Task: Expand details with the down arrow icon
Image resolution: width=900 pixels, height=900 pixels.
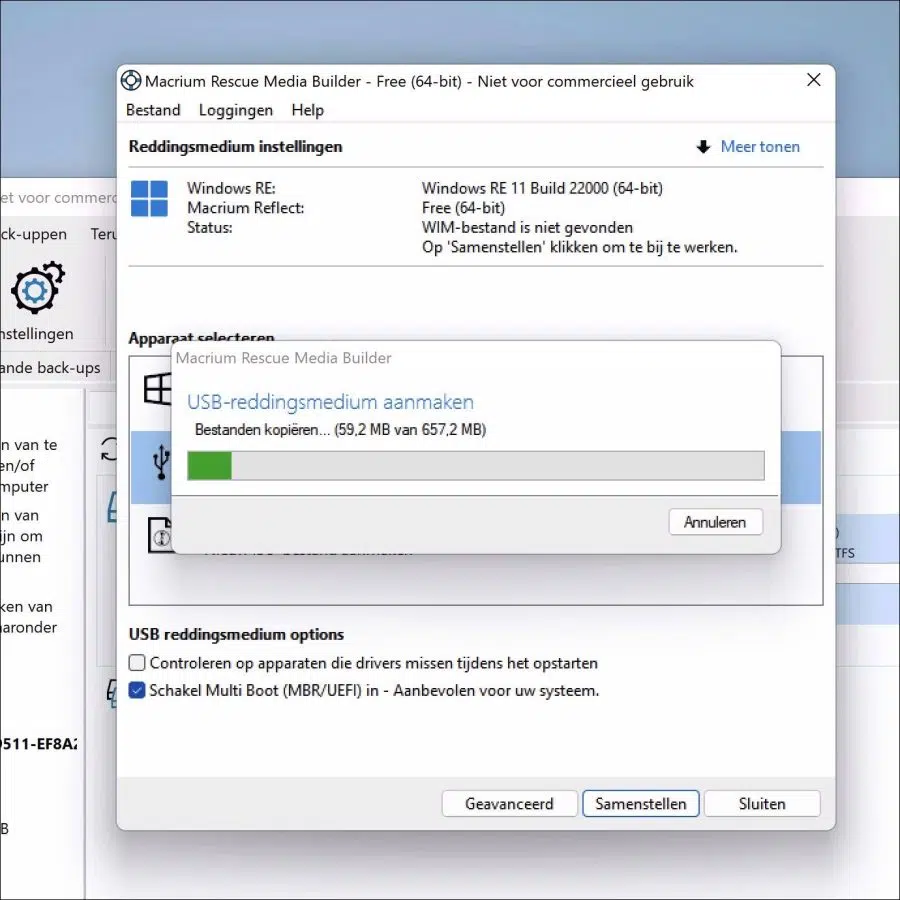Action: 703,147
